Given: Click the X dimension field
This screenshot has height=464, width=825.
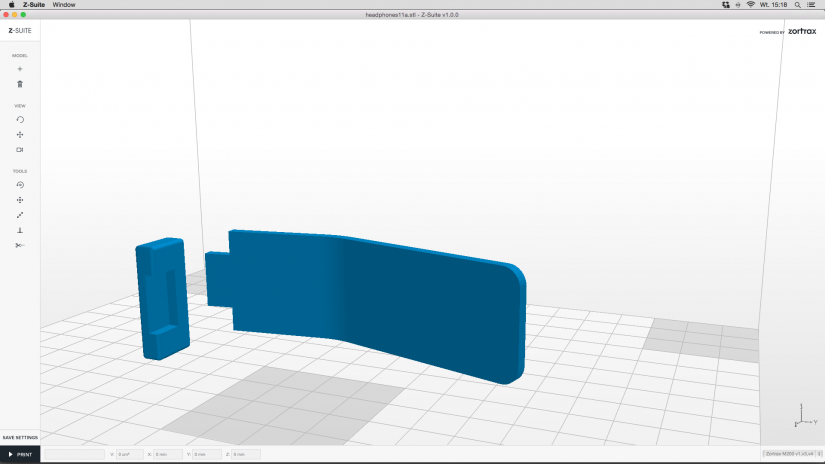Looking at the screenshot, I should pyautogui.click(x=168, y=454).
